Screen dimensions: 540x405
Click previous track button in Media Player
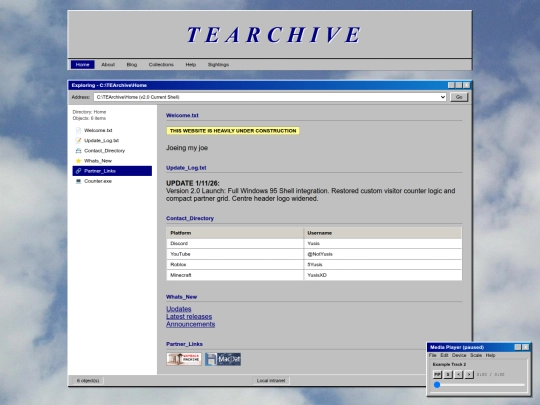tap(458, 374)
